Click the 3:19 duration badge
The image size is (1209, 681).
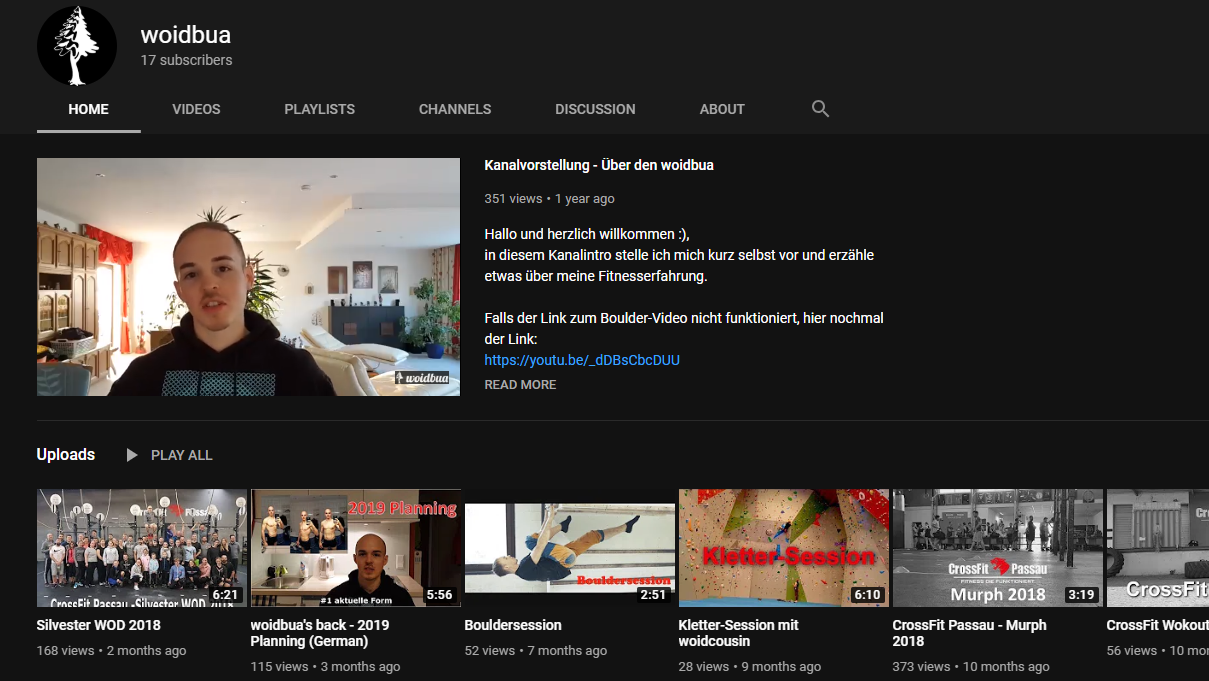point(1082,595)
